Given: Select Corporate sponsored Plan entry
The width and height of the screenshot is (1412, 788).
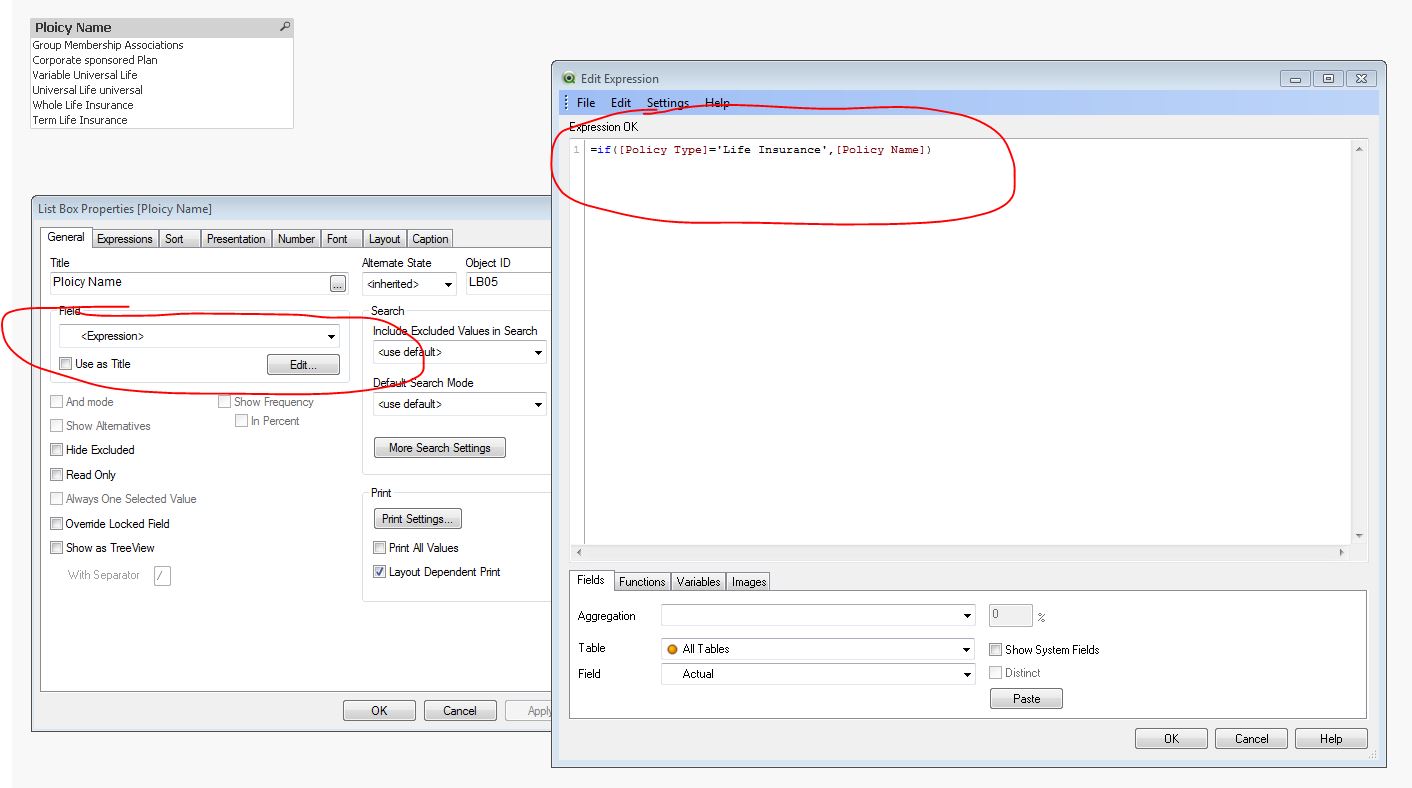Looking at the screenshot, I should coord(162,60).
